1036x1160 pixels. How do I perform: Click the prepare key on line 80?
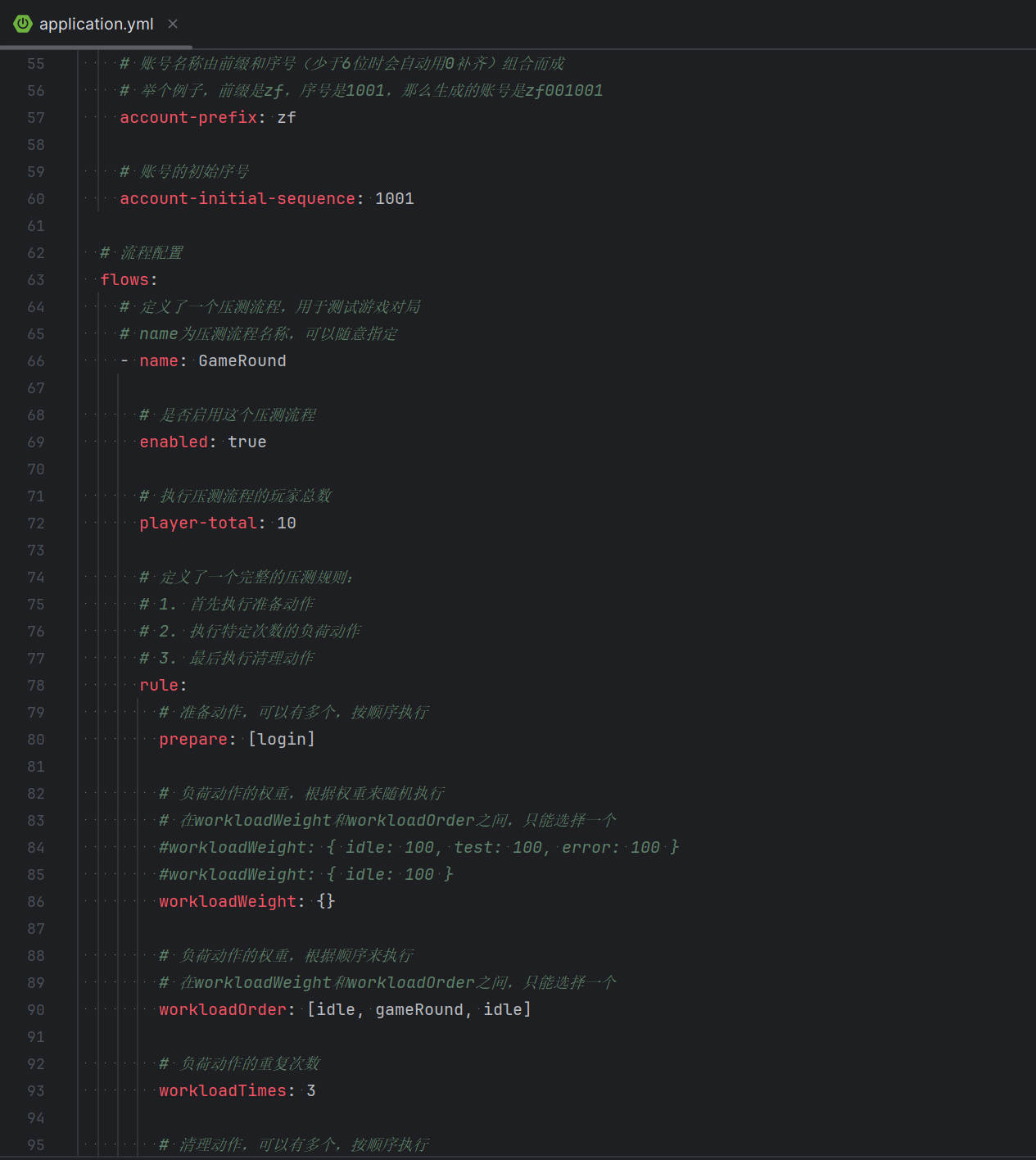pos(193,739)
